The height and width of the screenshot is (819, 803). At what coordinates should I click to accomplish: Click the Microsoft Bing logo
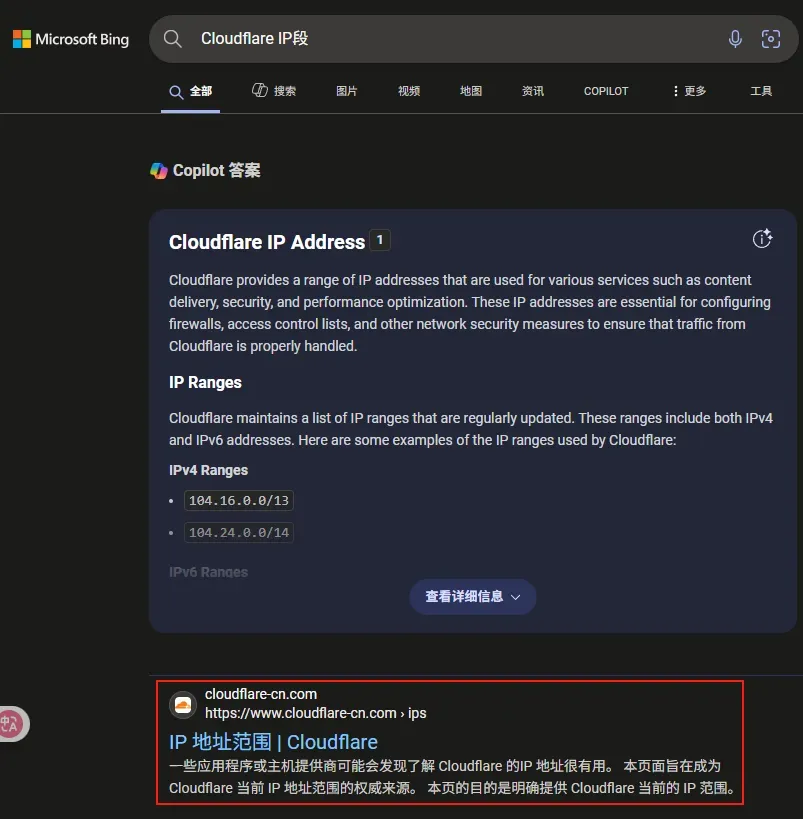(x=71, y=39)
